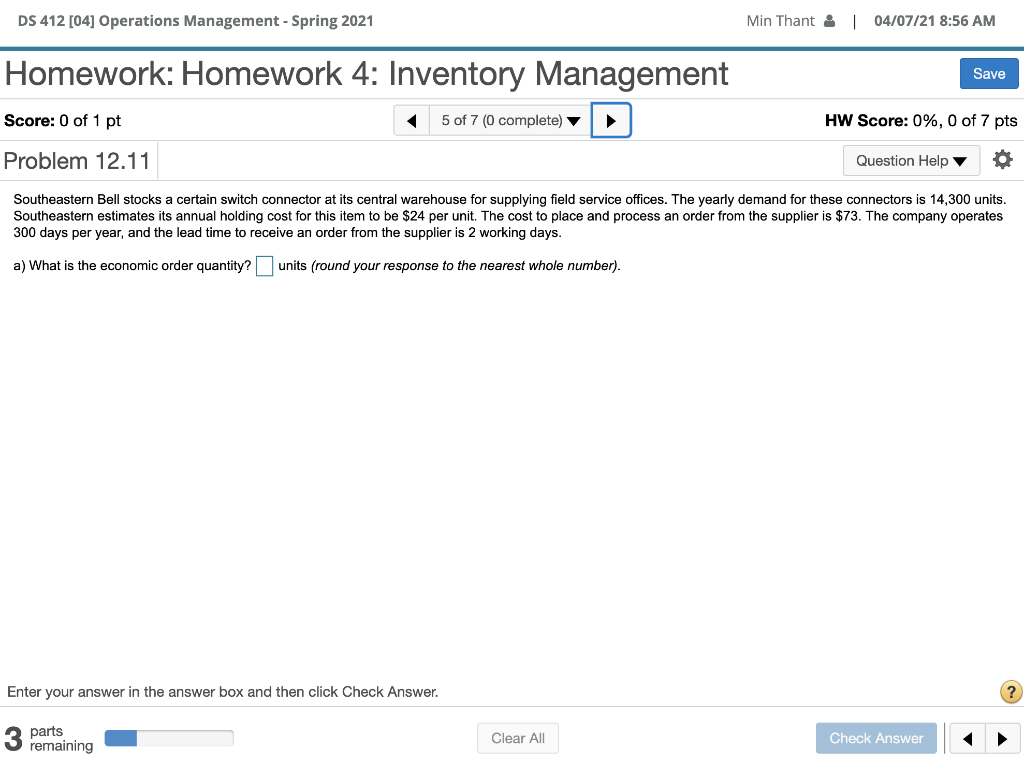Screen dimensions: 1024x764
Task: Click the date and time display in header
Action: (x=935, y=20)
